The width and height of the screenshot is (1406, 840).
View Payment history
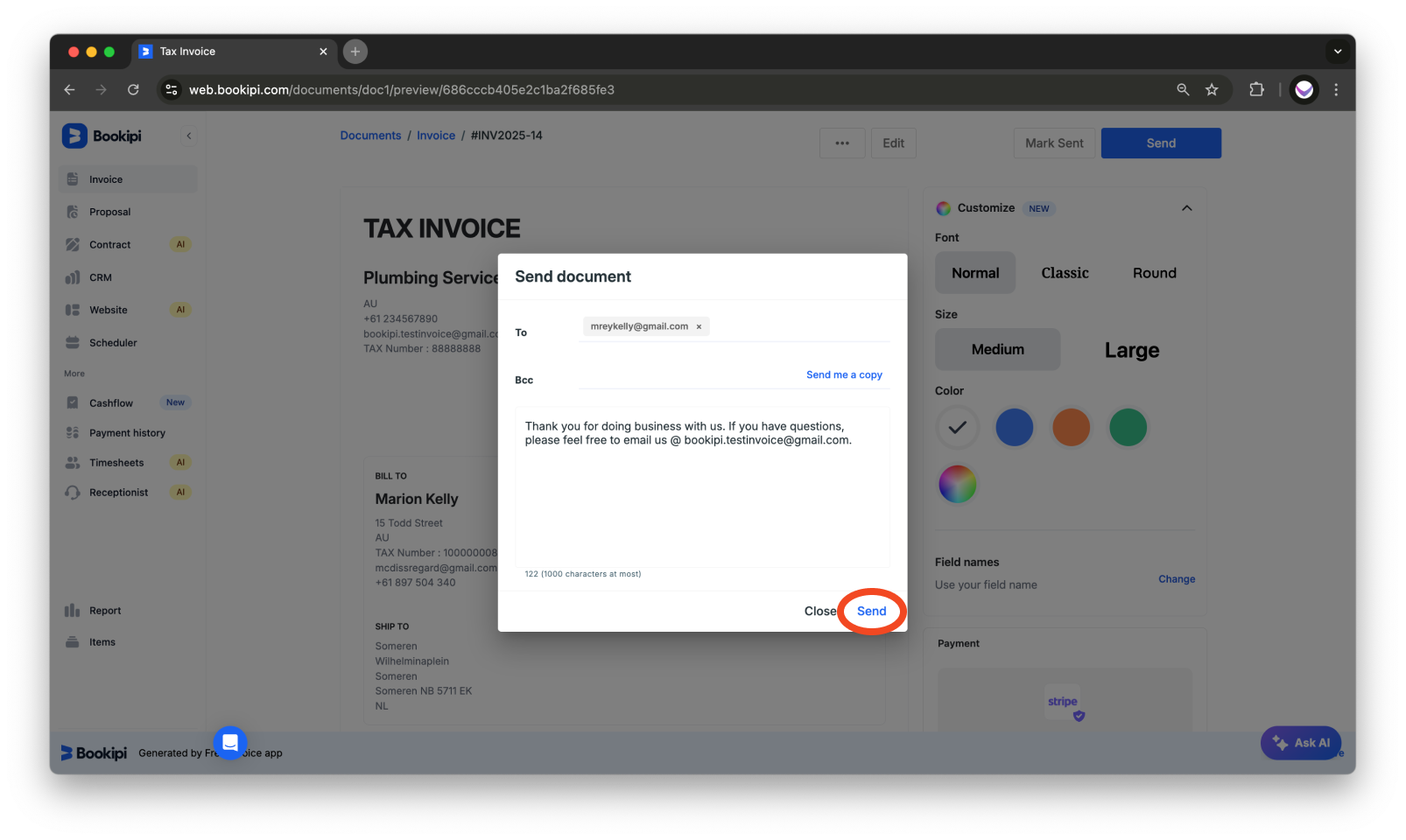[126, 432]
